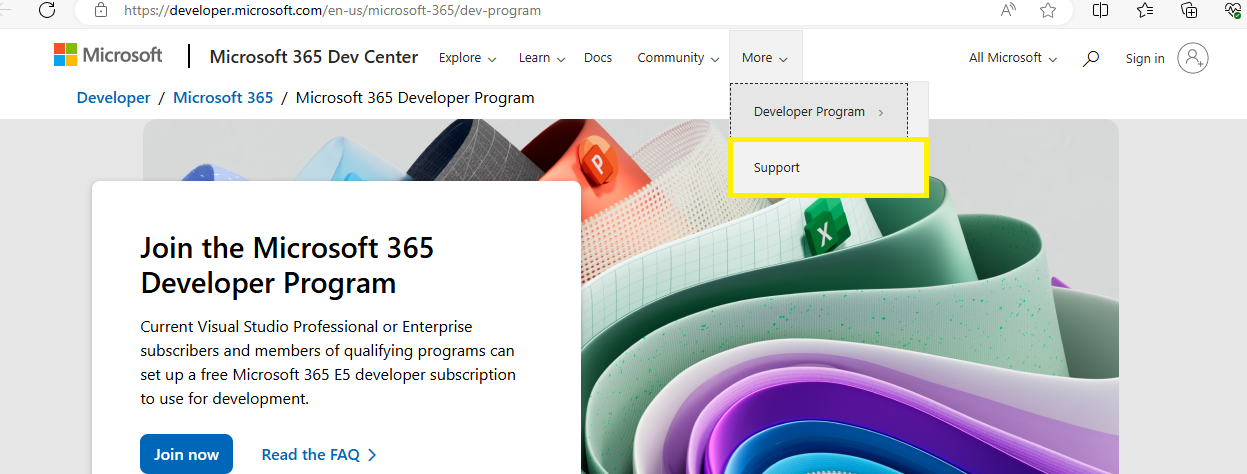Go to Developer breadcrumb link

[114, 97]
